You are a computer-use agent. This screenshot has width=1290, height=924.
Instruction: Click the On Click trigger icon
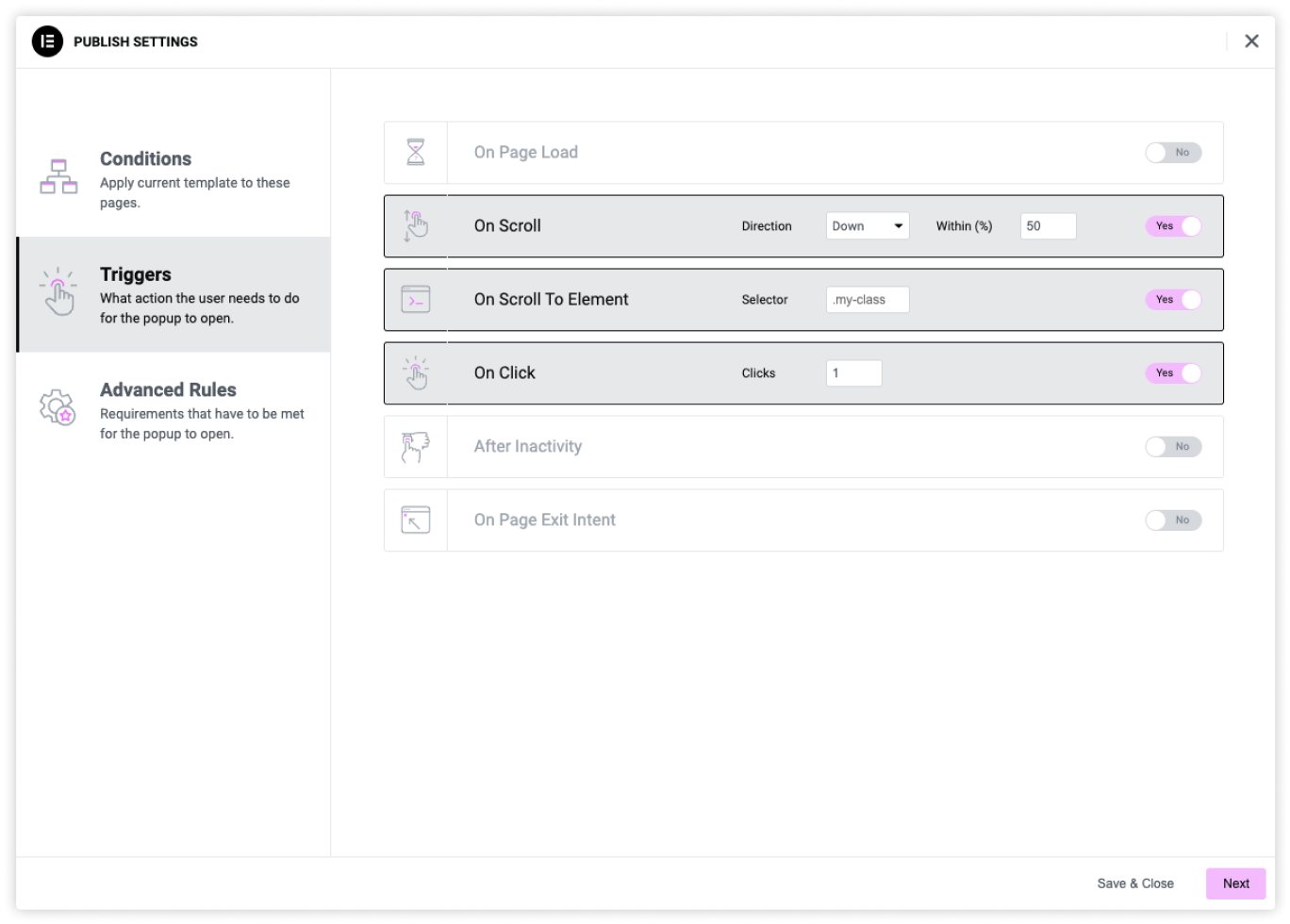[416, 373]
